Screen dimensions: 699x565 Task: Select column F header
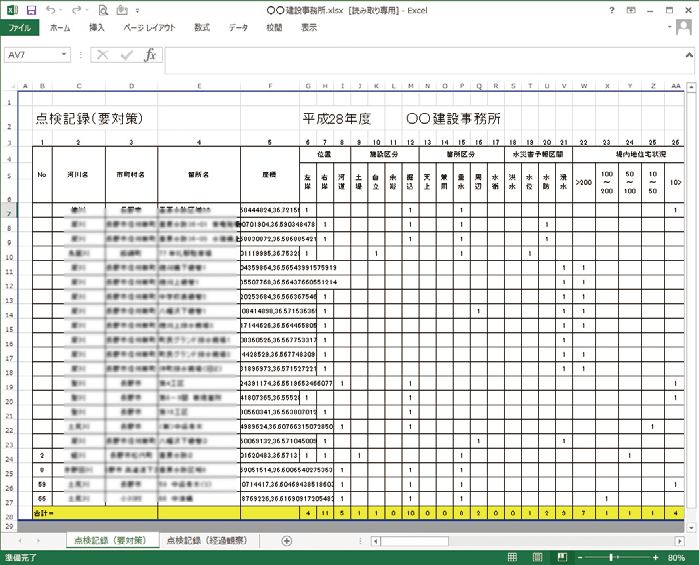[x=270, y=86]
